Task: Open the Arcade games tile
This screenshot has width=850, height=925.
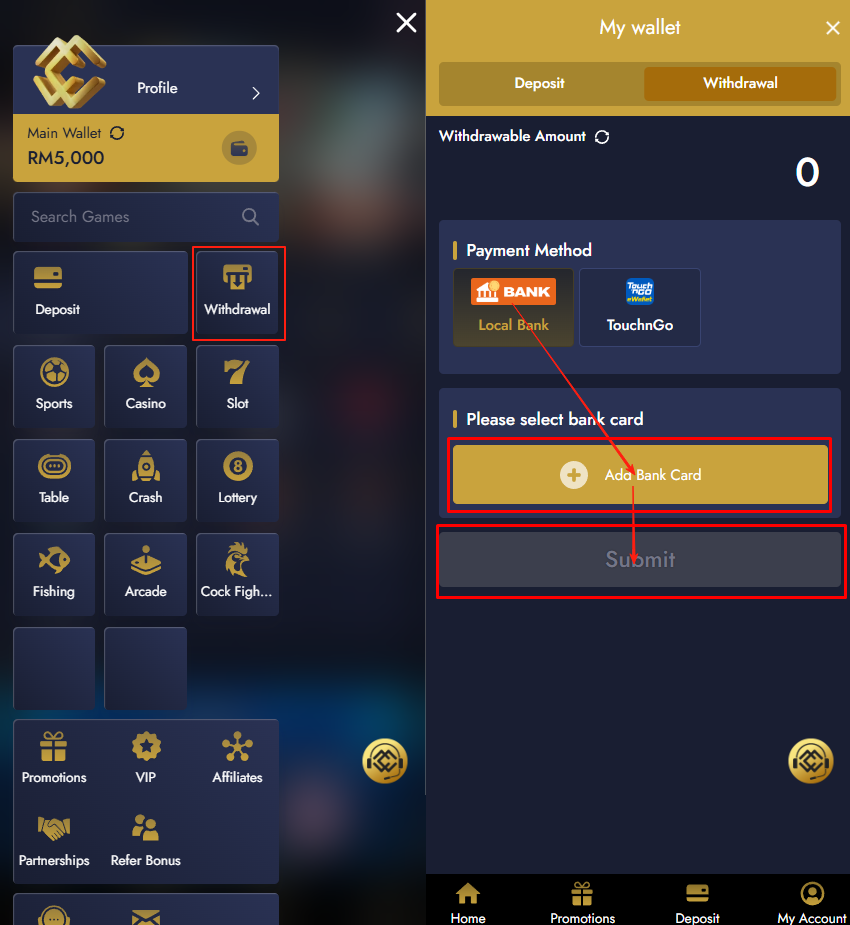Action: pos(146,574)
